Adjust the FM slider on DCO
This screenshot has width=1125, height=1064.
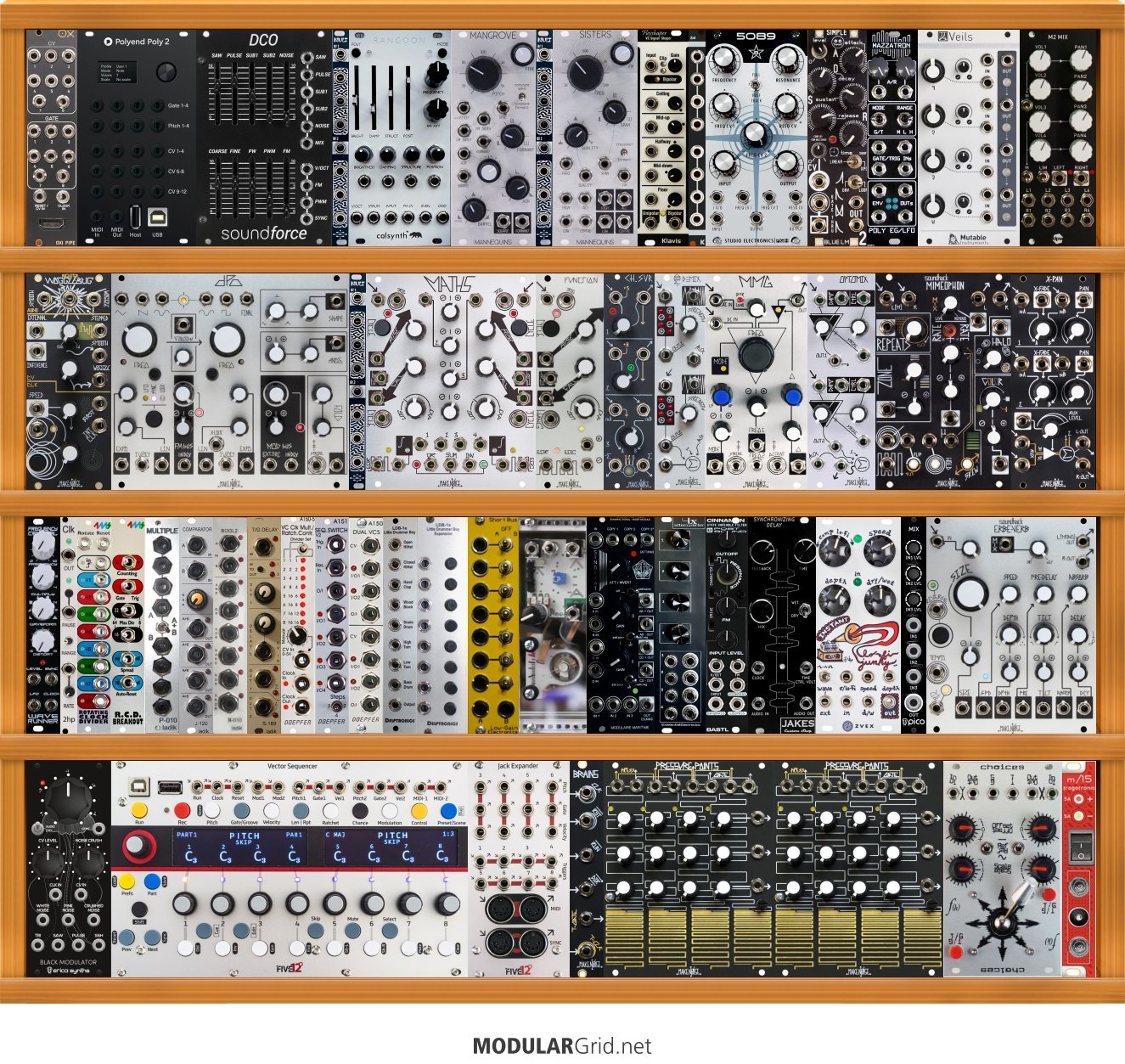(x=287, y=189)
